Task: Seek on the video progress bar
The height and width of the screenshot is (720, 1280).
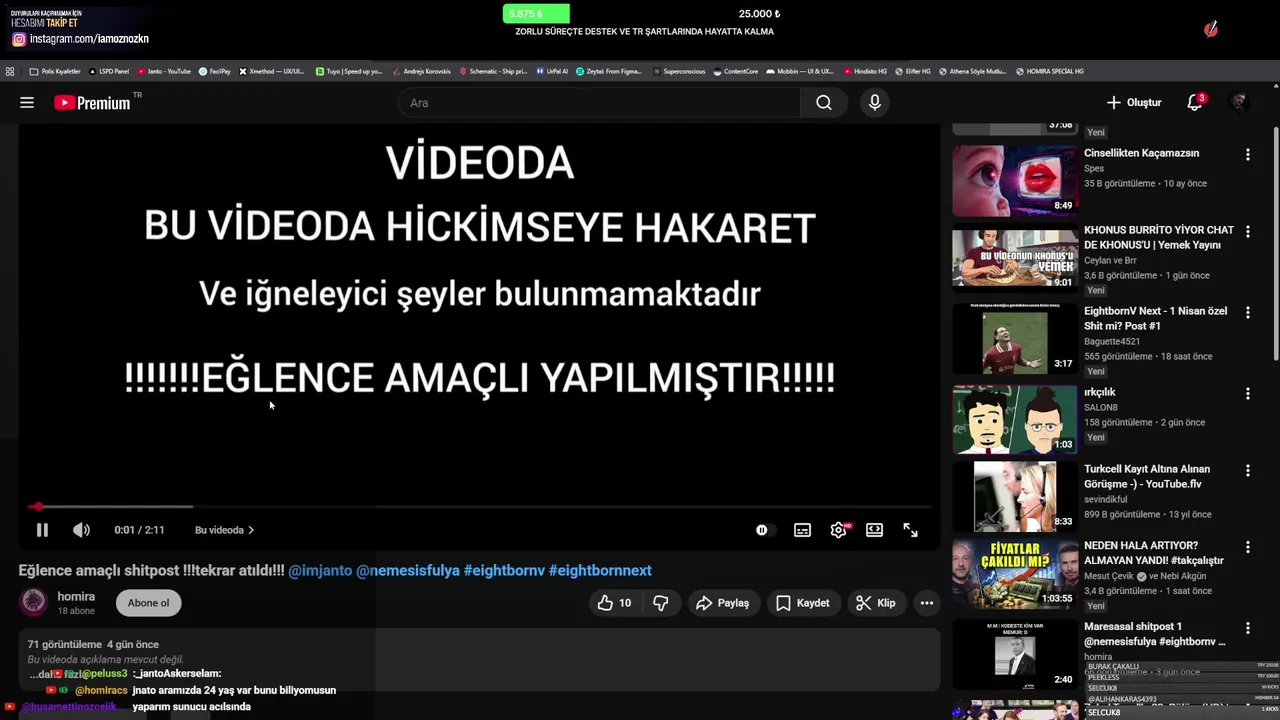Action: coord(480,507)
